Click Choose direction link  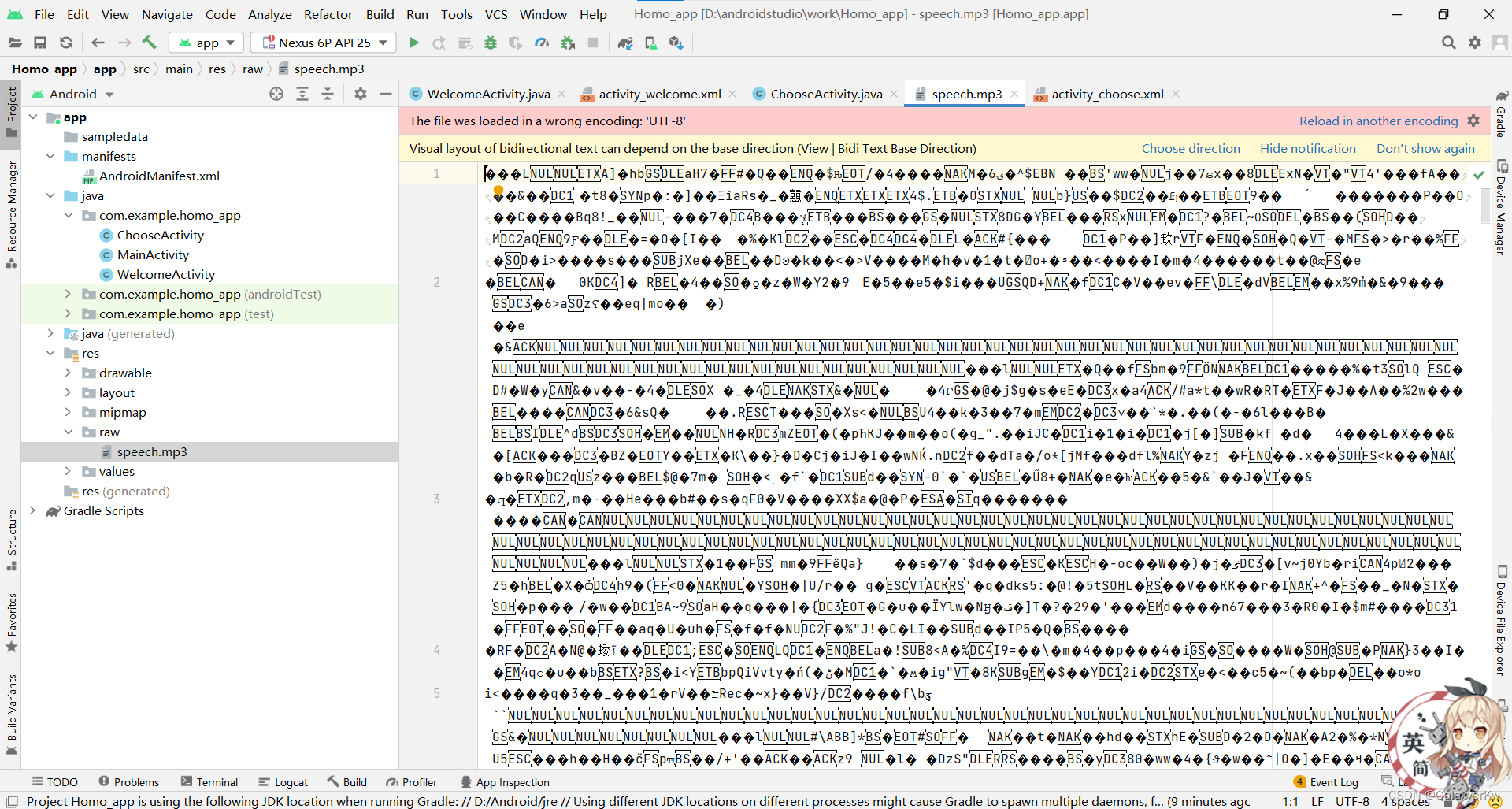[1191, 148]
